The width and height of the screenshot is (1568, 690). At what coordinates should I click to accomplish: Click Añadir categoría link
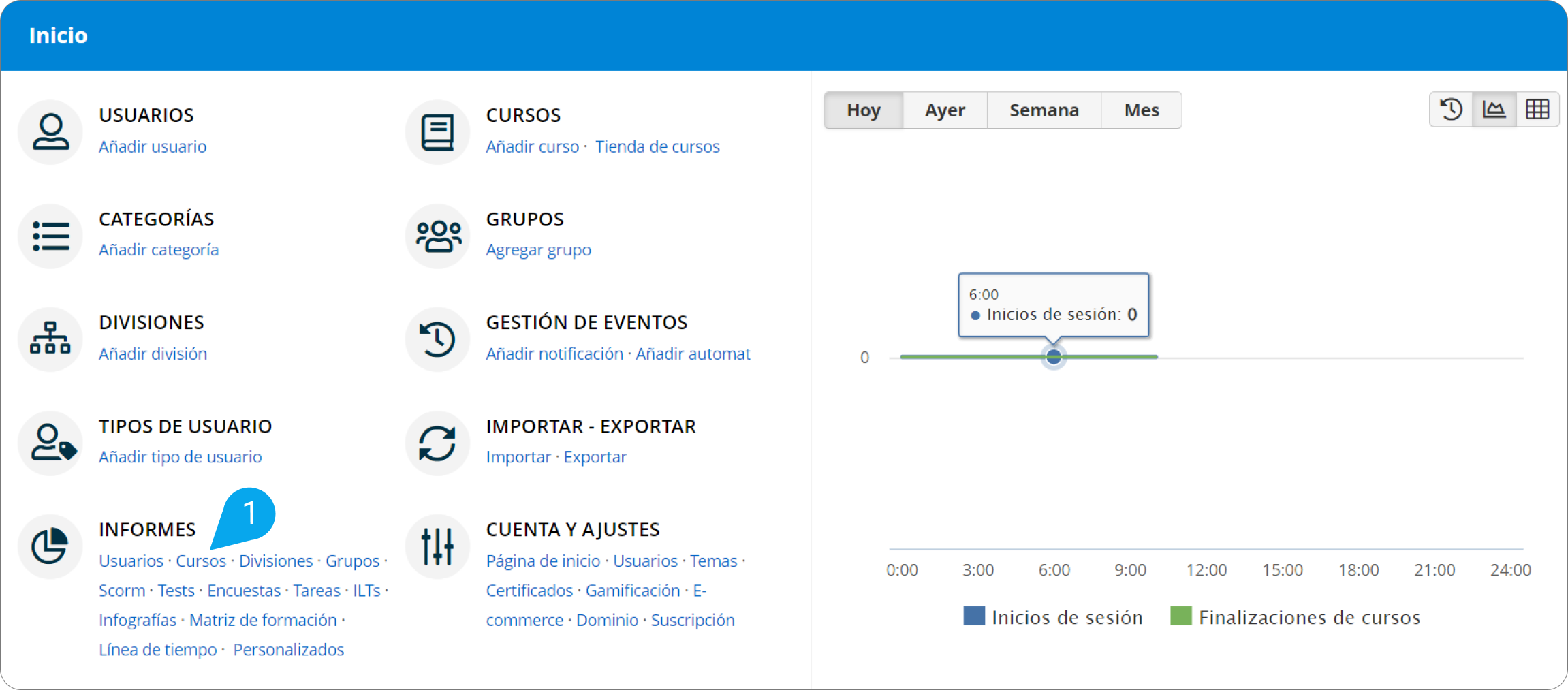coord(159,250)
